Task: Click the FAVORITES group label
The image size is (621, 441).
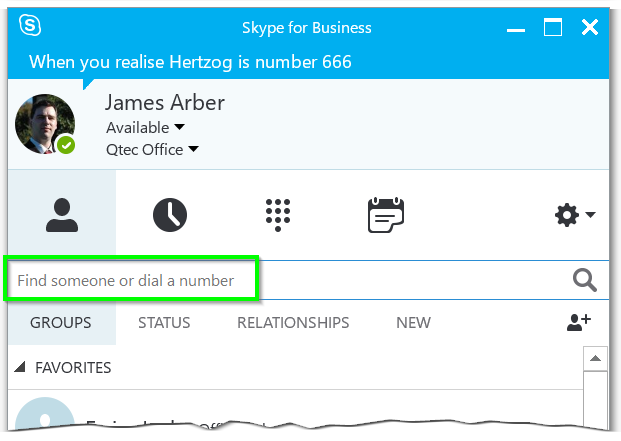Action: (73, 368)
